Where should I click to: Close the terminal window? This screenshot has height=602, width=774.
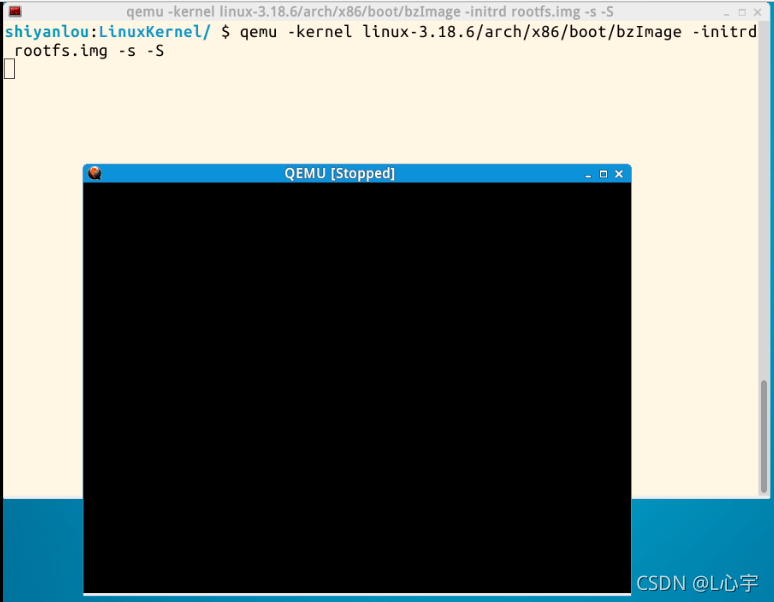pyautogui.click(x=758, y=12)
